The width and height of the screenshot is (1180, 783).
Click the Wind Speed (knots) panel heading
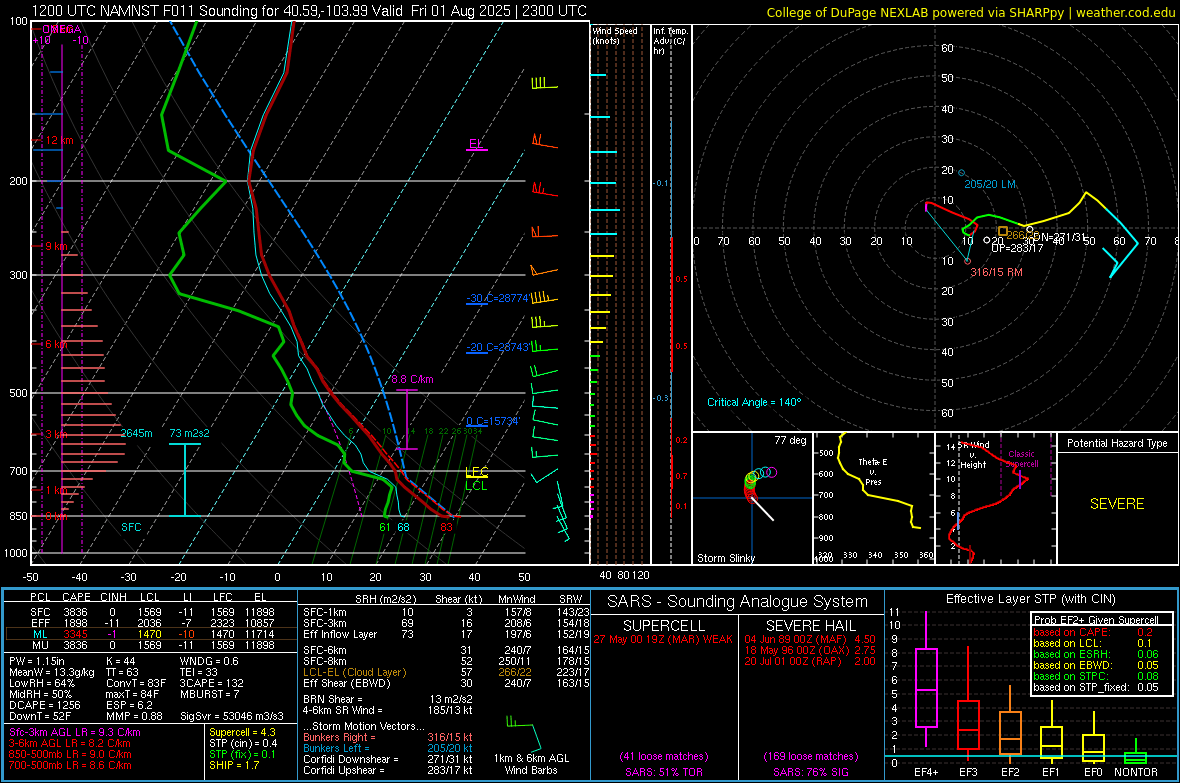click(x=615, y=35)
